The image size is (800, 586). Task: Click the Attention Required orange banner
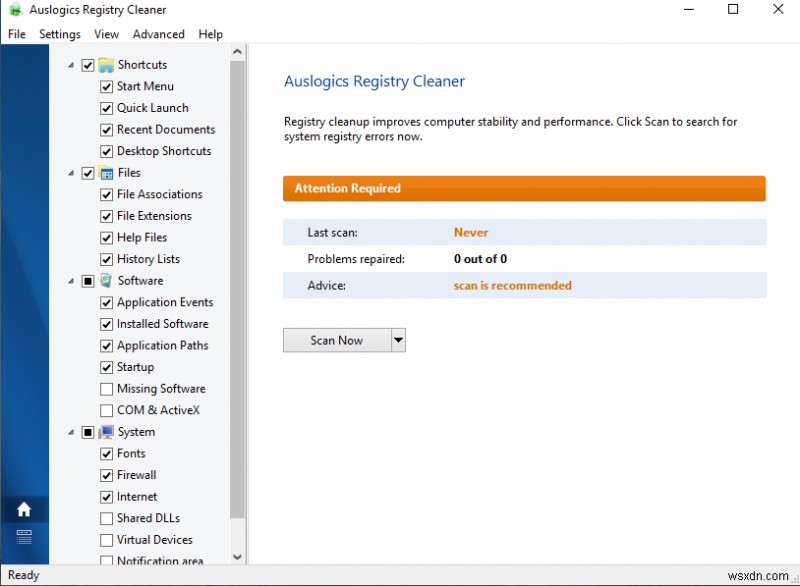(524, 188)
